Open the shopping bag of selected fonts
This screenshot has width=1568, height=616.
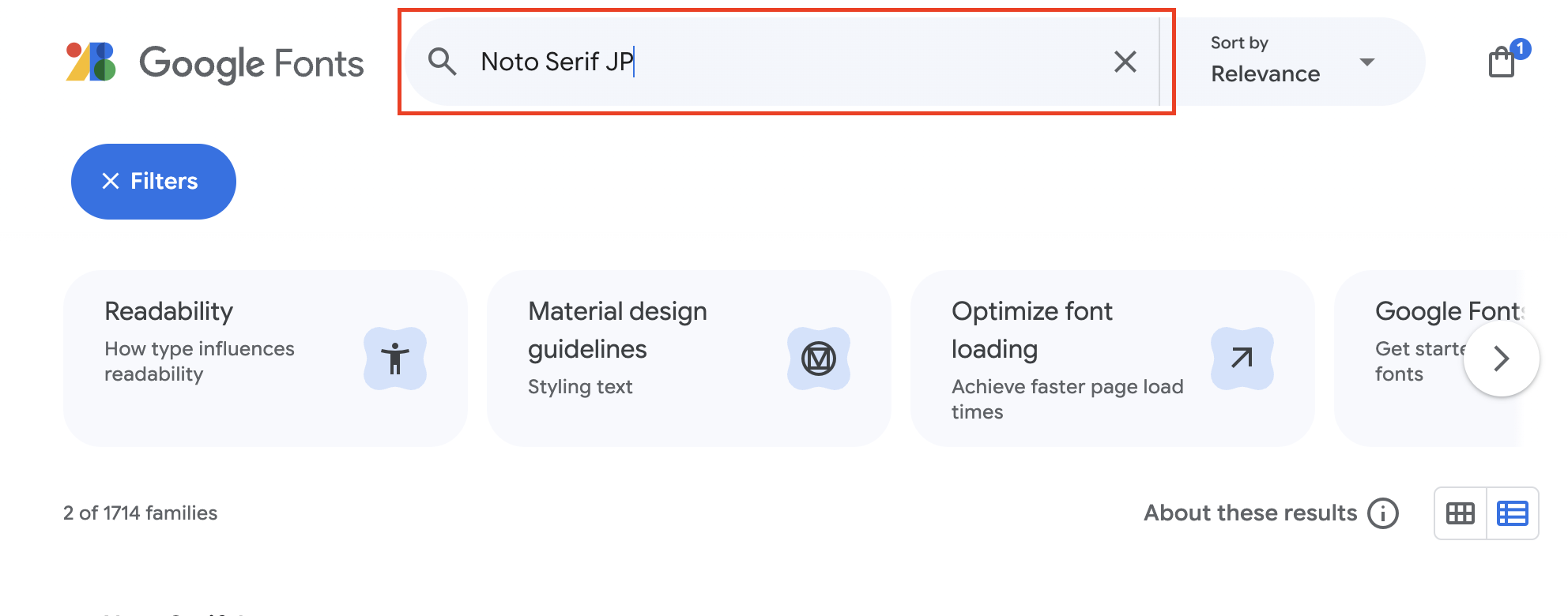1502,62
